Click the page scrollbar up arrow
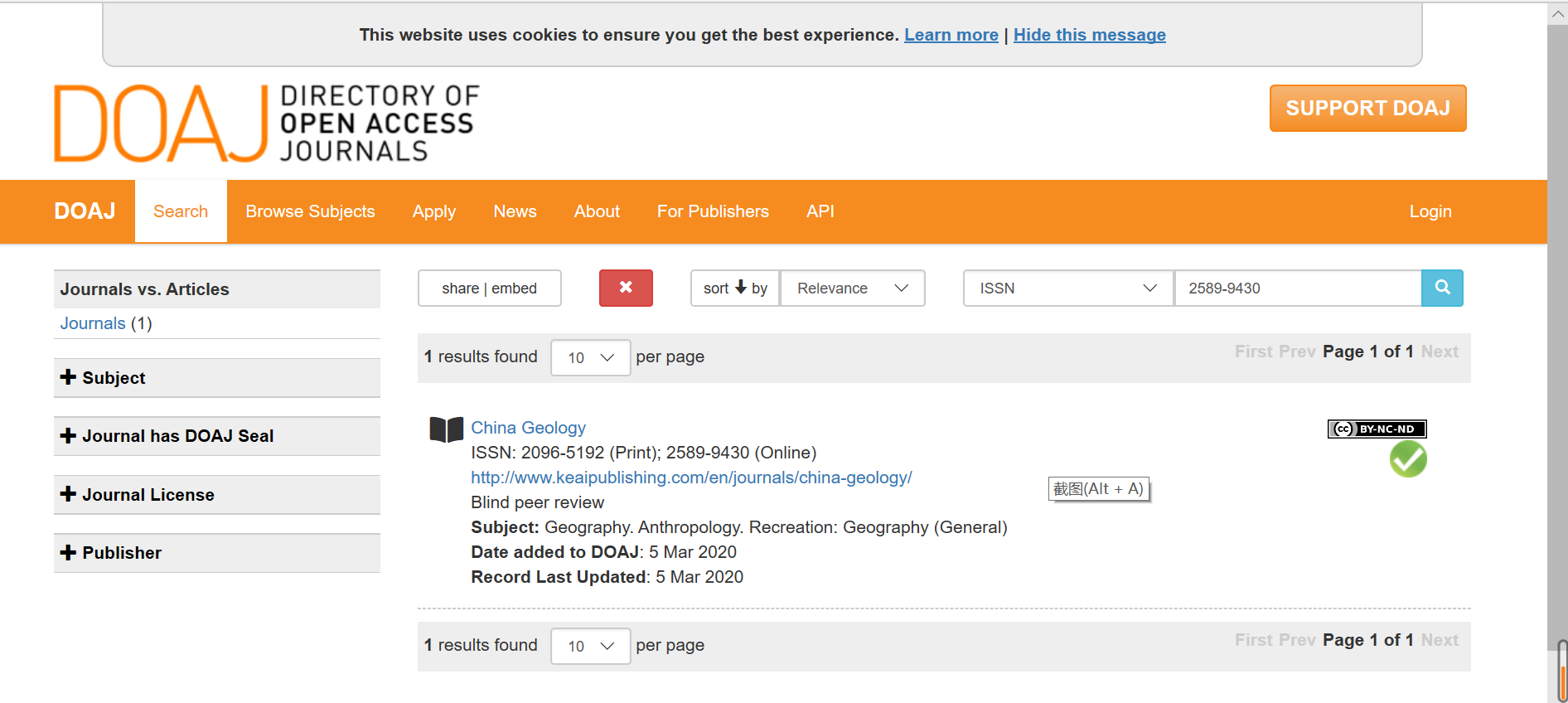Image resolution: width=1568 pixels, height=703 pixels. [1558, 13]
